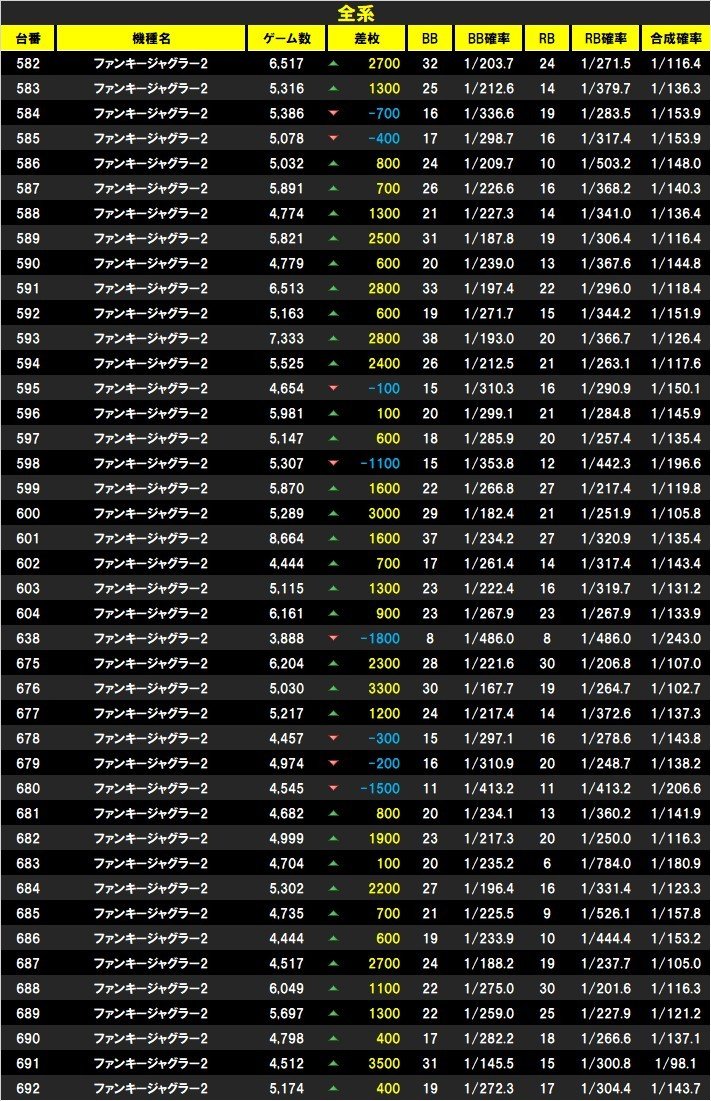Click the 機種名 column header
The height and width of the screenshot is (1101, 711).
coord(151,39)
